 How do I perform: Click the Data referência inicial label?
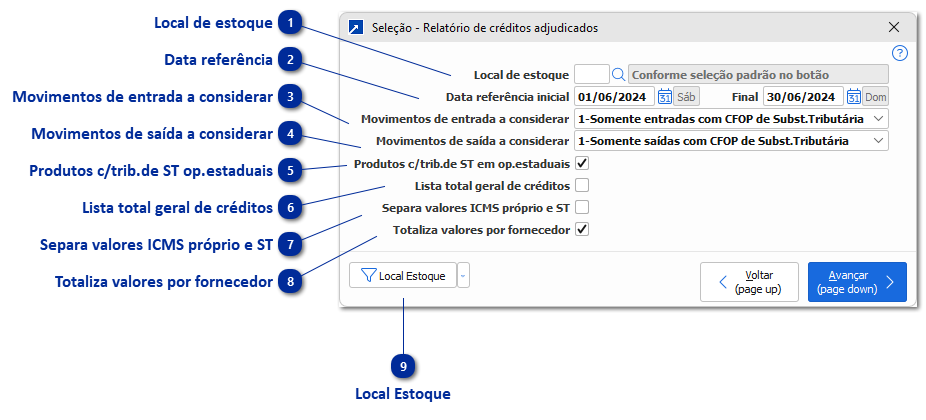coord(508,97)
